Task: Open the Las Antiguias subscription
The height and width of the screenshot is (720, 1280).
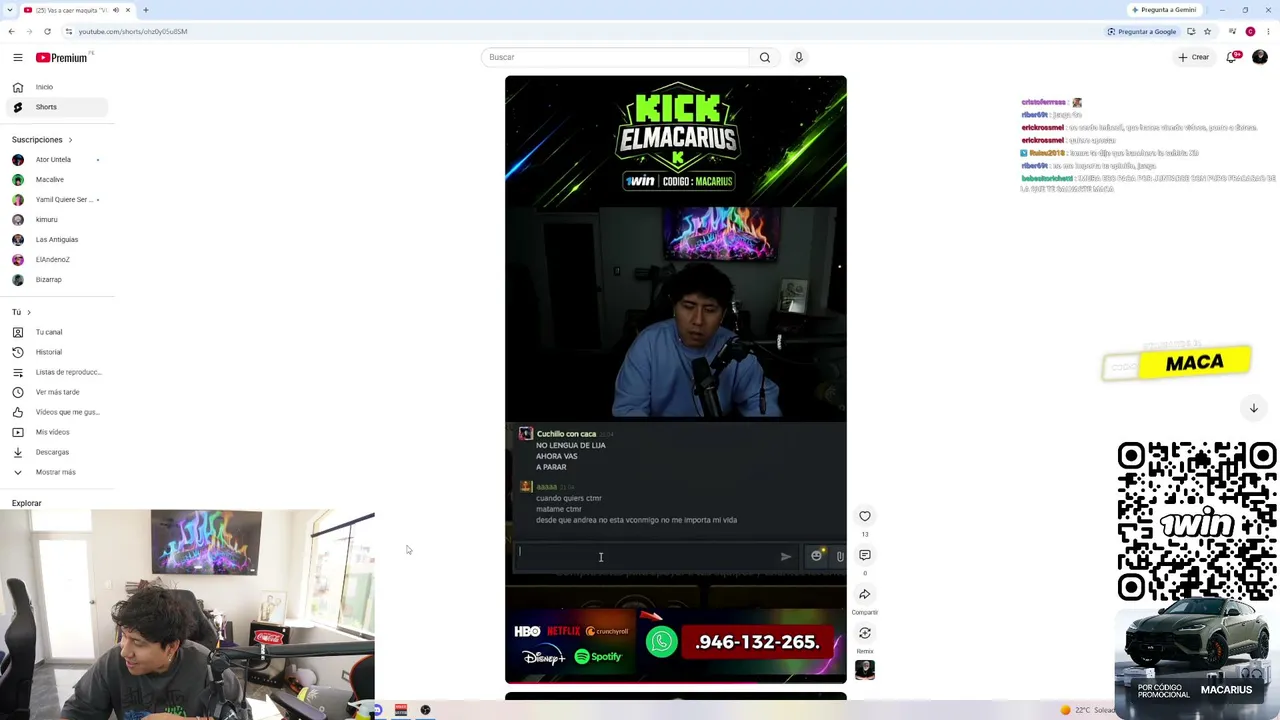Action: 56,240
